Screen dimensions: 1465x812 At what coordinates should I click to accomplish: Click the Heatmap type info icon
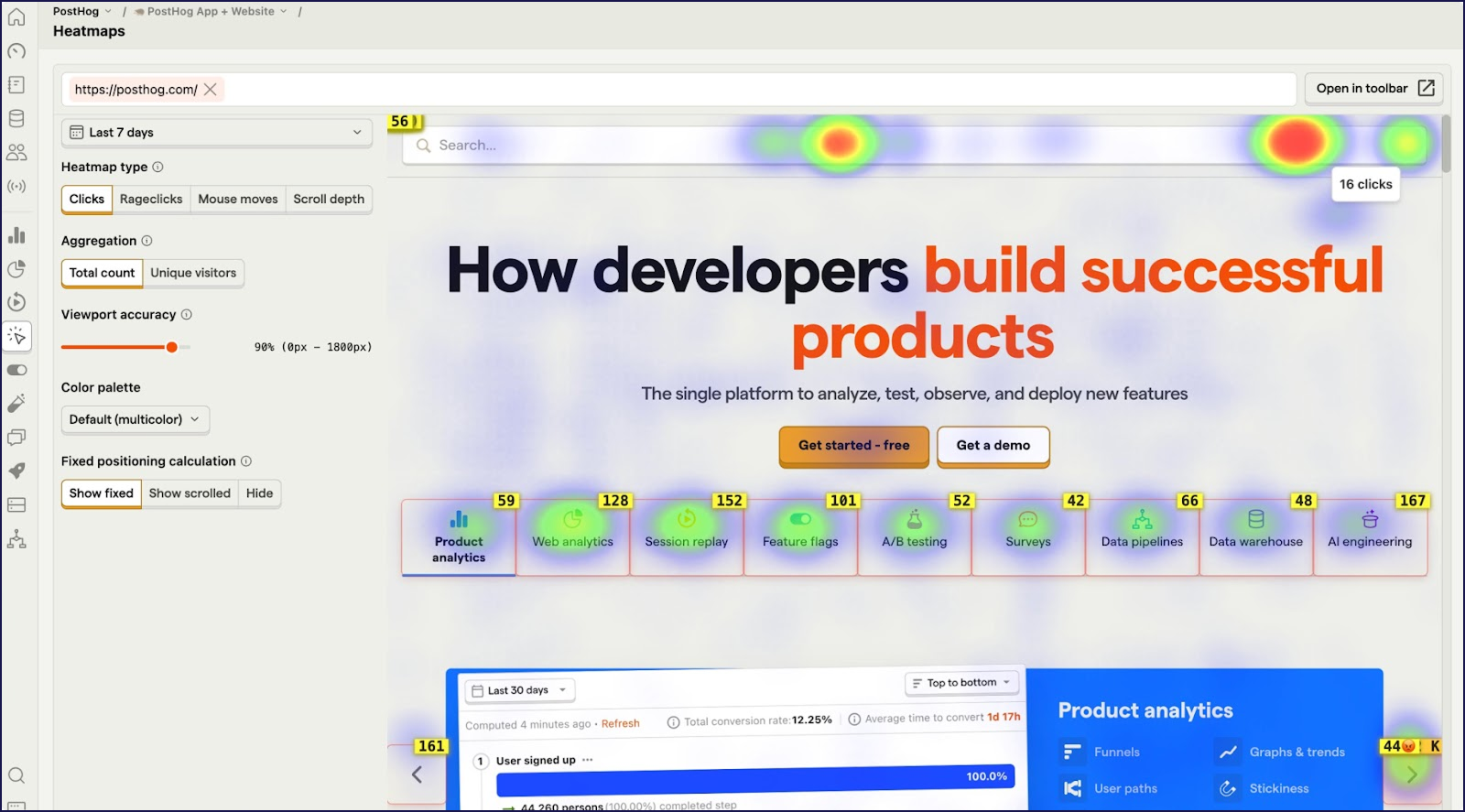point(157,167)
